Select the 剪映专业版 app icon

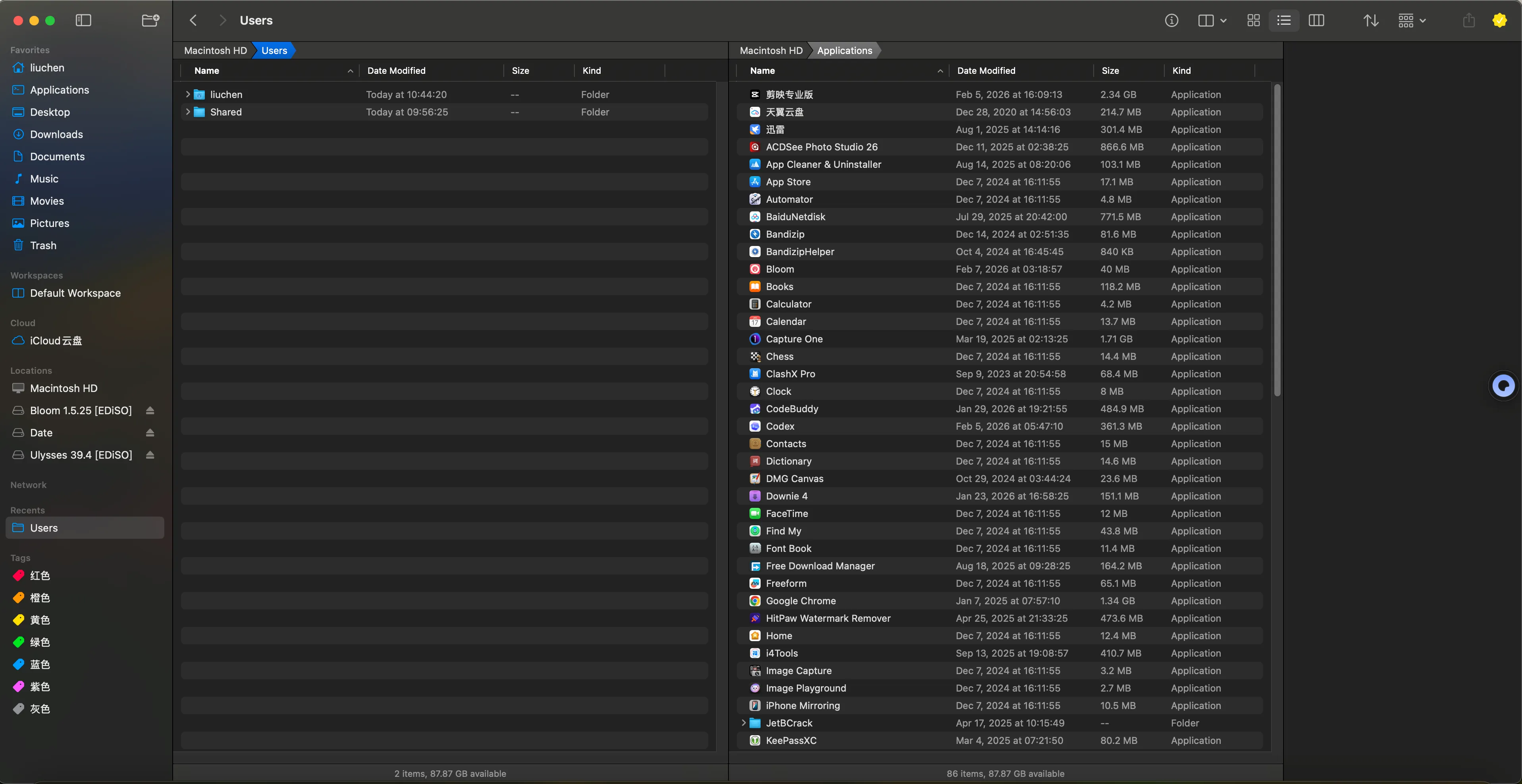pyautogui.click(x=755, y=94)
